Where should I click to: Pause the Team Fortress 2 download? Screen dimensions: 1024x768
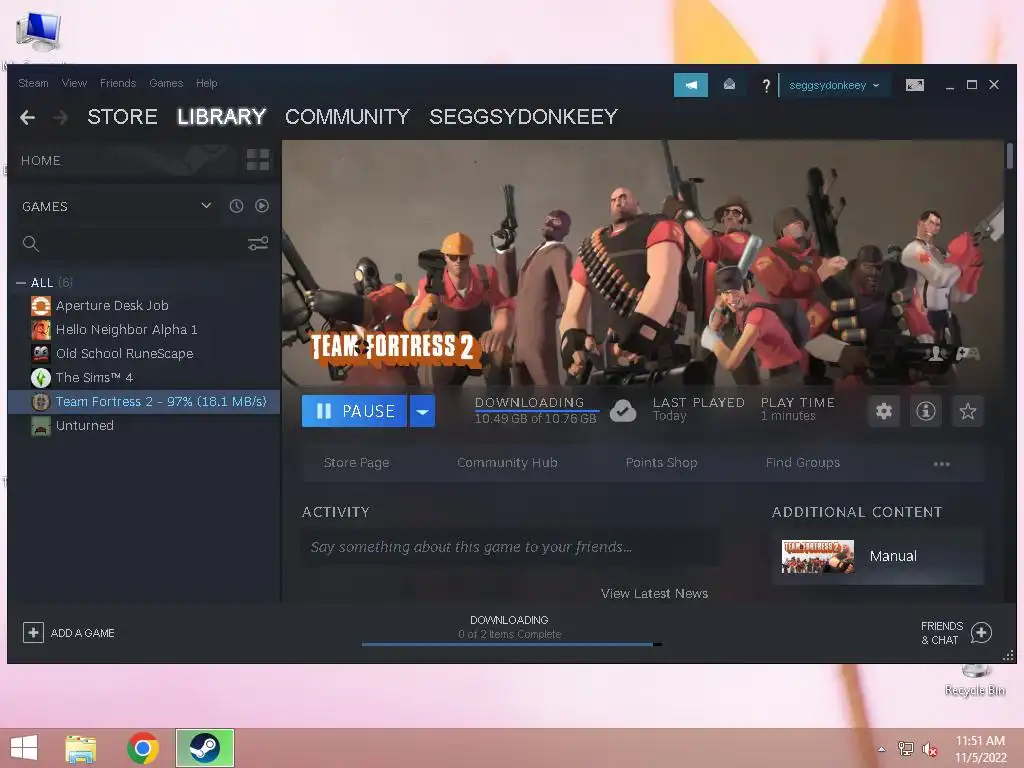354,411
